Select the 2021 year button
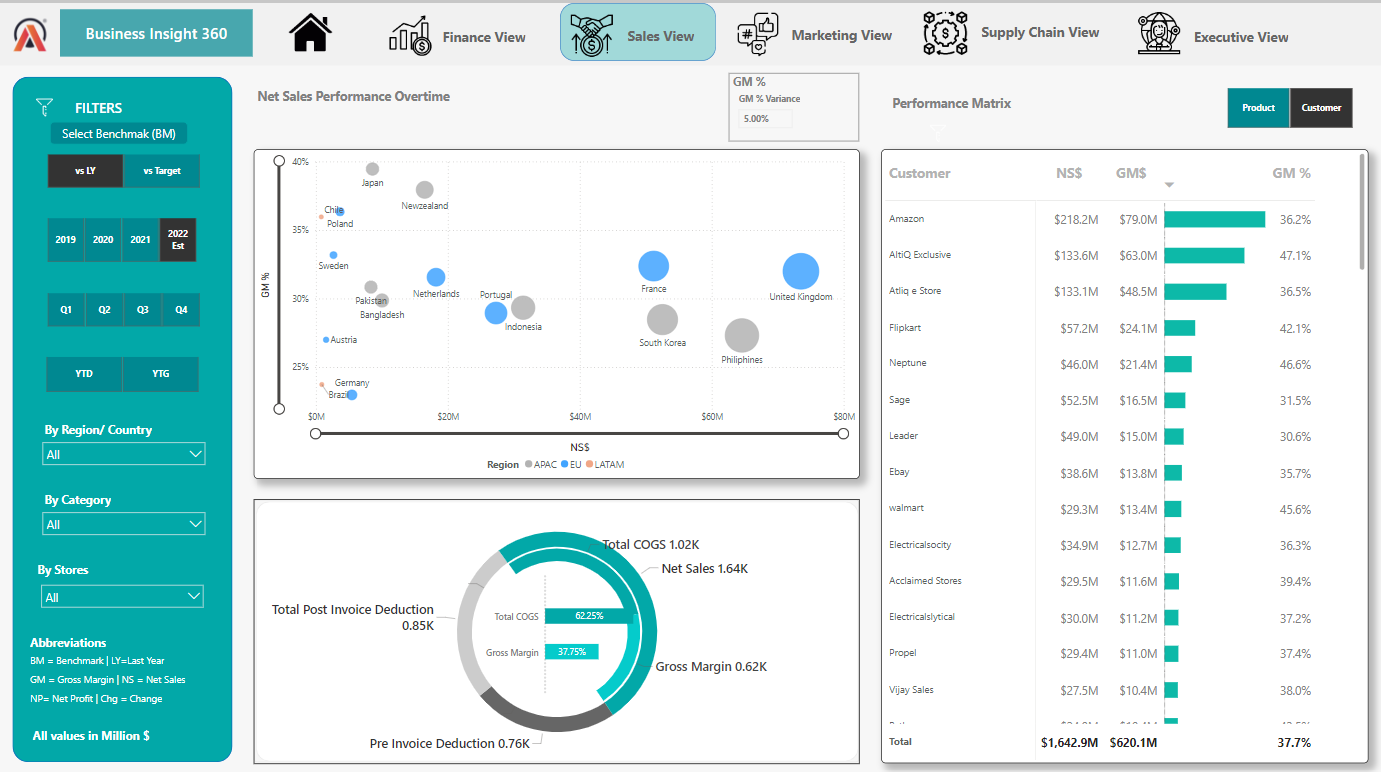Screen dimensions: 1381x772 point(141,240)
